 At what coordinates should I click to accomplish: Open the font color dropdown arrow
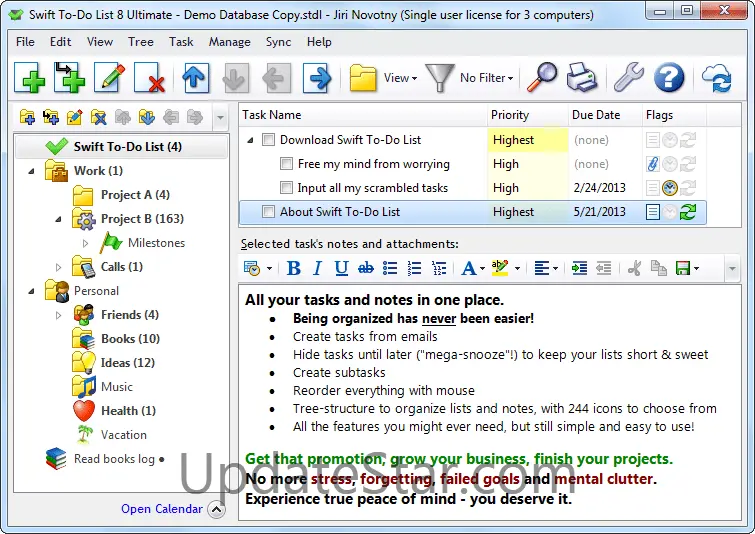[482, 269]
